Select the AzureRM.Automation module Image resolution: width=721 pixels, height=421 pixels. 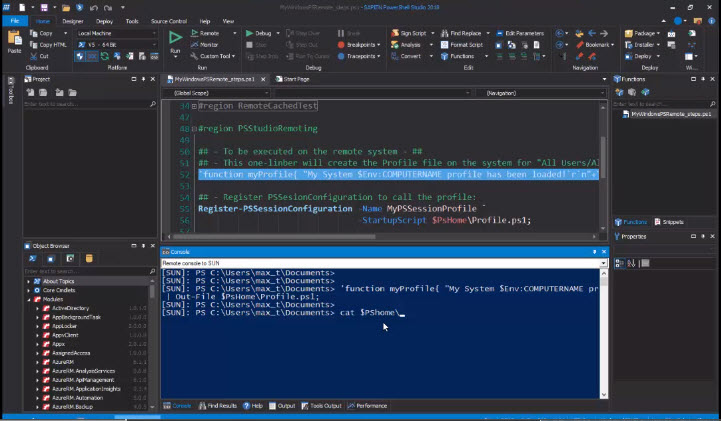(x=77, y=398)
